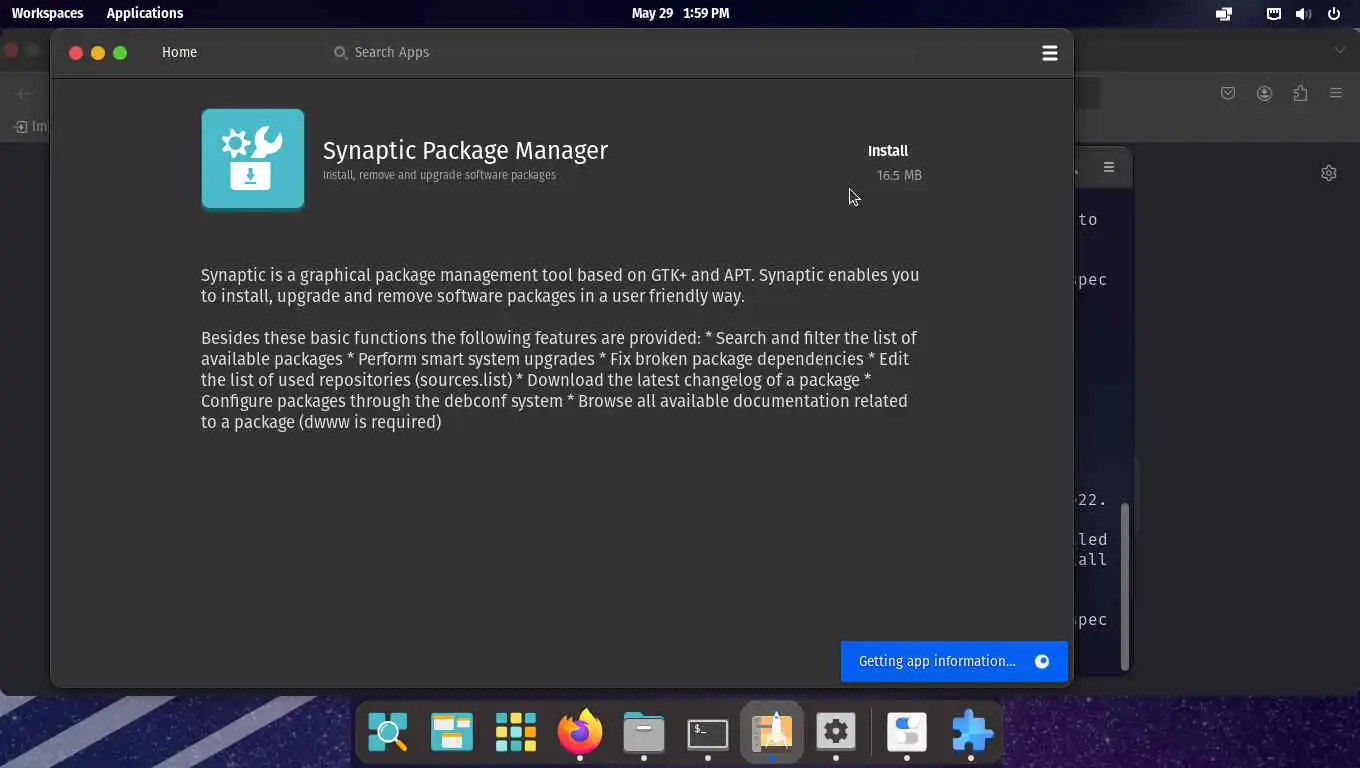Go back to Home in Pop!_Shop

click(x=180, y=52)
